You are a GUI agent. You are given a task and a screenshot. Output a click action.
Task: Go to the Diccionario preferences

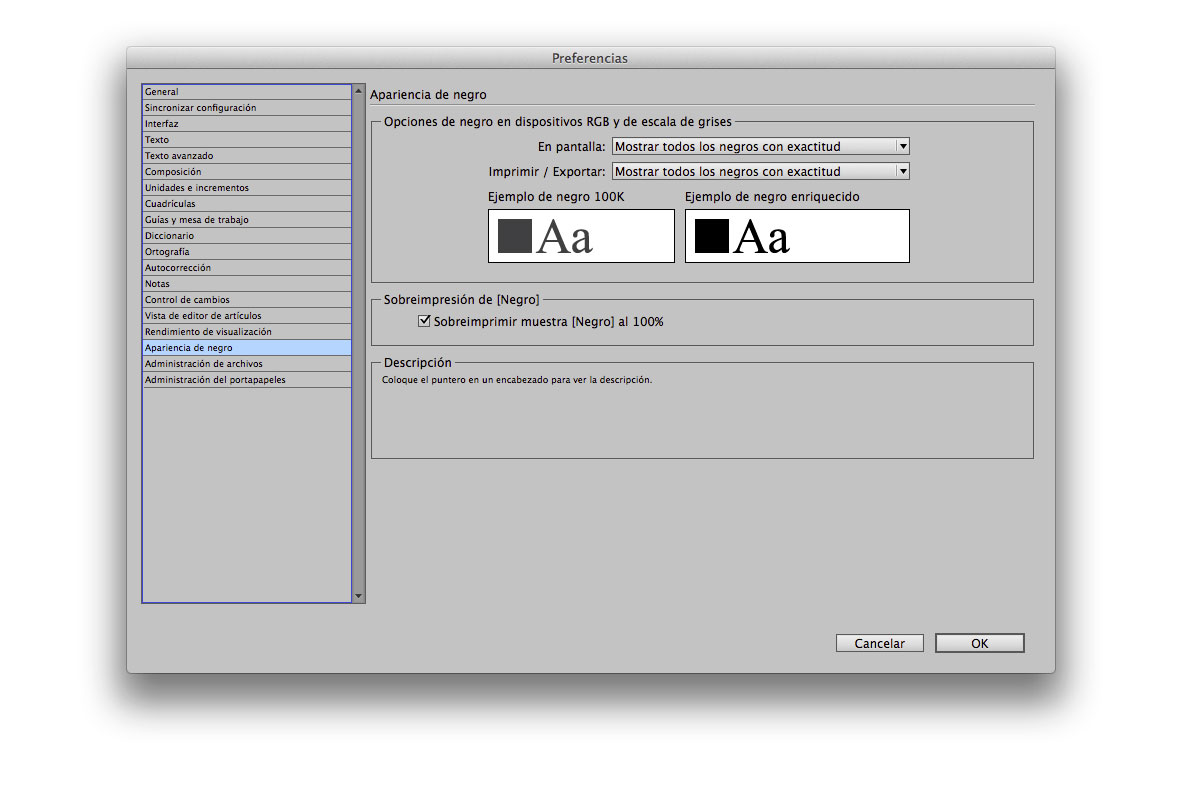coord(247,236)
